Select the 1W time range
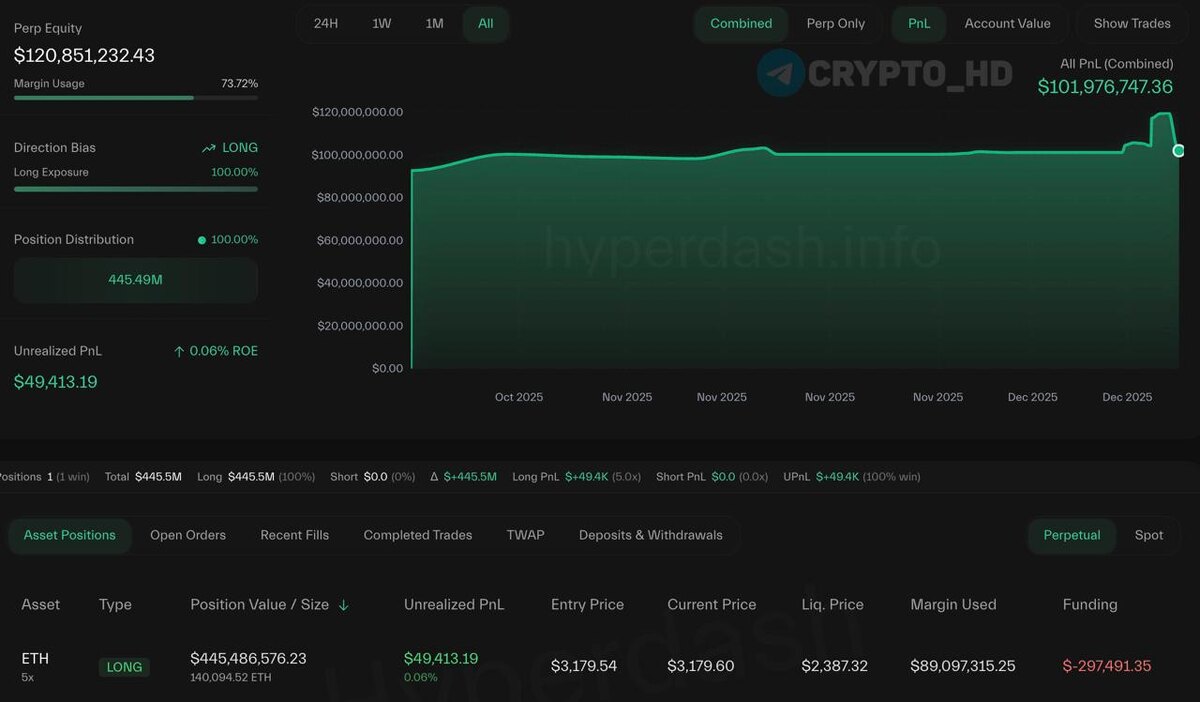 382,23
